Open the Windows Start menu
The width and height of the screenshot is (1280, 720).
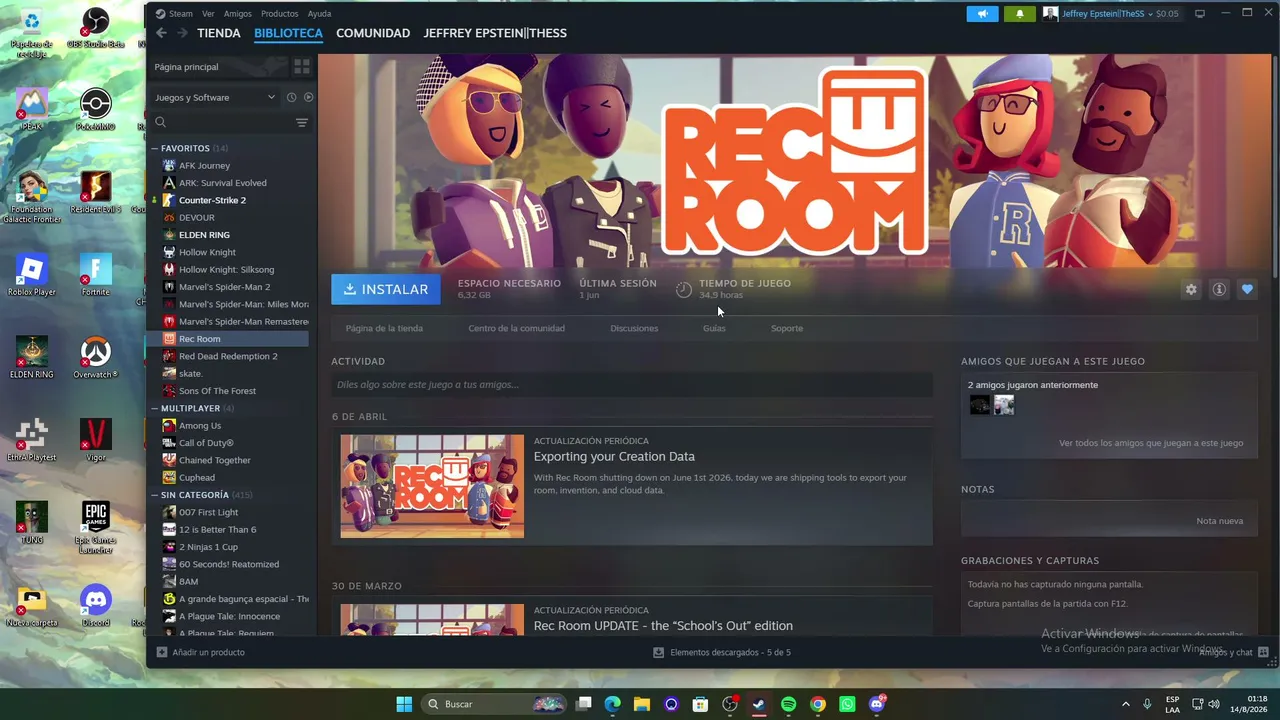point(404,704)
